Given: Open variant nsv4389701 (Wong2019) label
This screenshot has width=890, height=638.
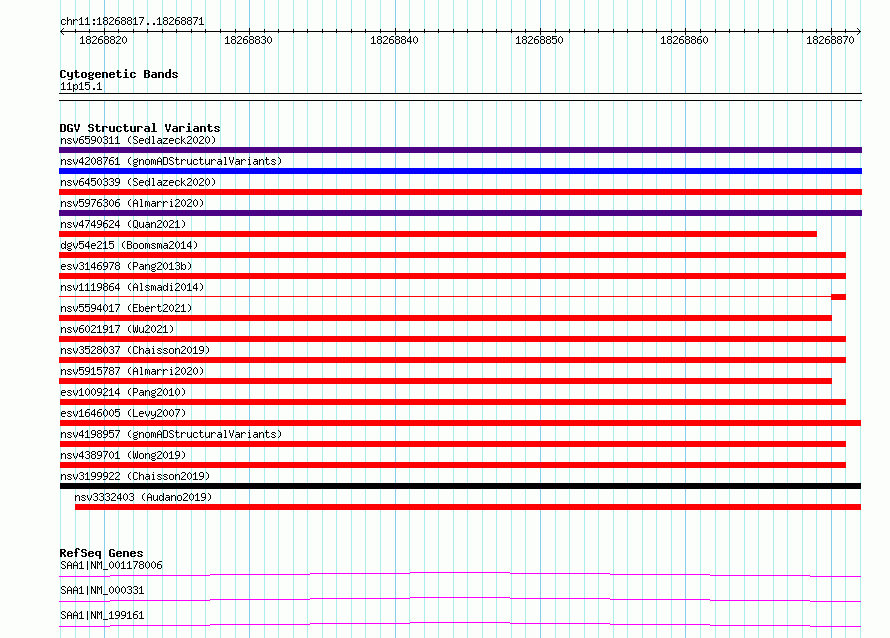Looking at the screenshot, I should click(123, 455).
